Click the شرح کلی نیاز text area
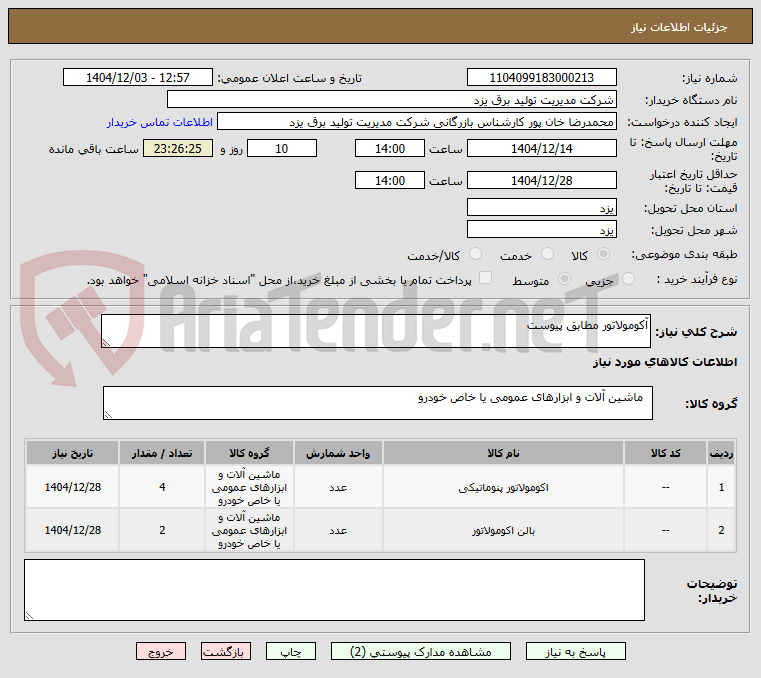This screenshot has height=678, width=761. click(x=376, y=331)
